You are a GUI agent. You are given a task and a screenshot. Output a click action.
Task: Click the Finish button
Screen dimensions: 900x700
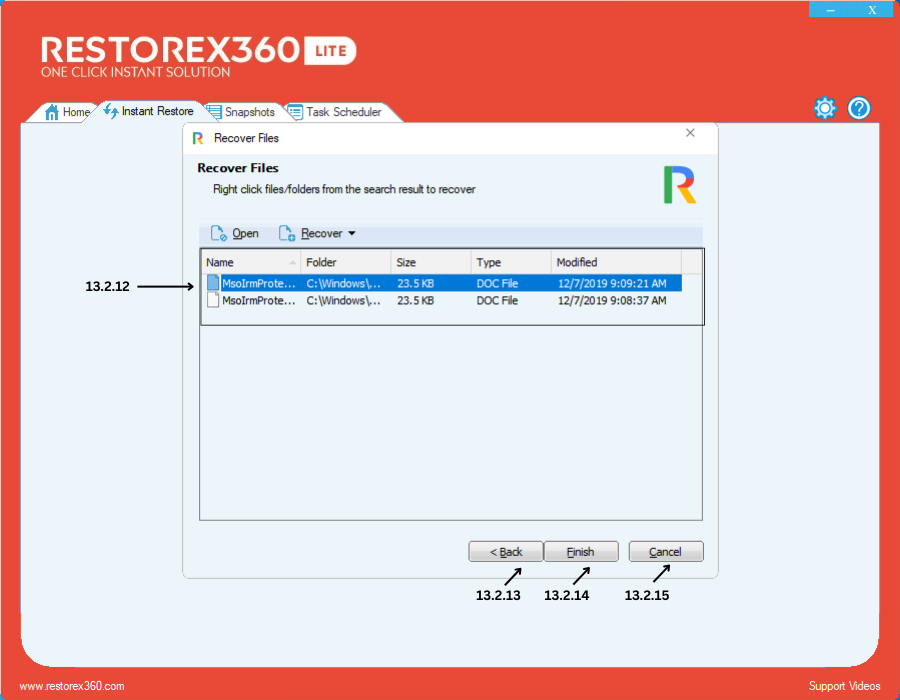point(580,552)
